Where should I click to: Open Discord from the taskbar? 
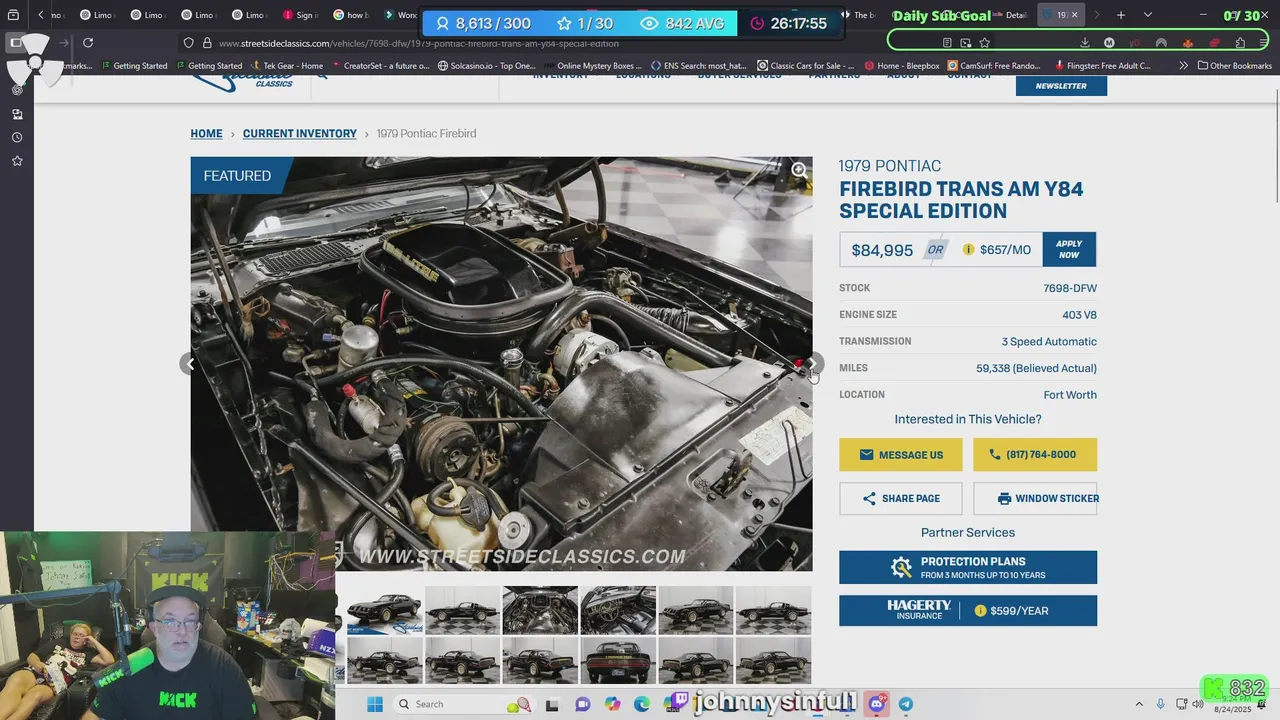pos(877,704)
